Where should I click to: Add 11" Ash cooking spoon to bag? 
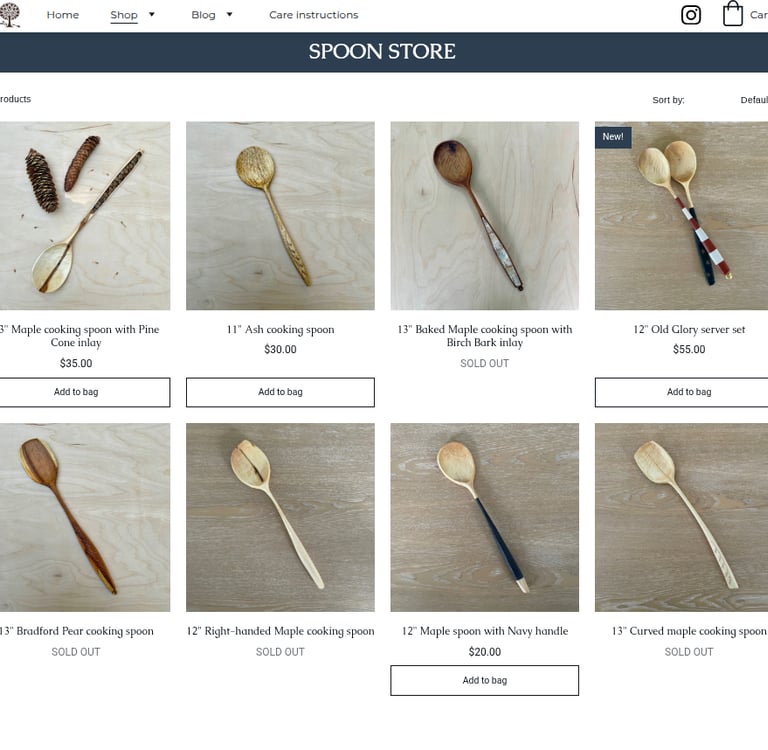coord(280,392)
